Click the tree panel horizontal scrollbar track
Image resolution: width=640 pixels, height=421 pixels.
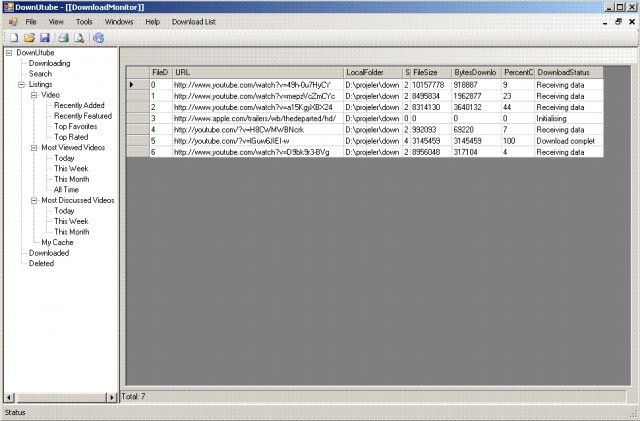coord(60,397)
